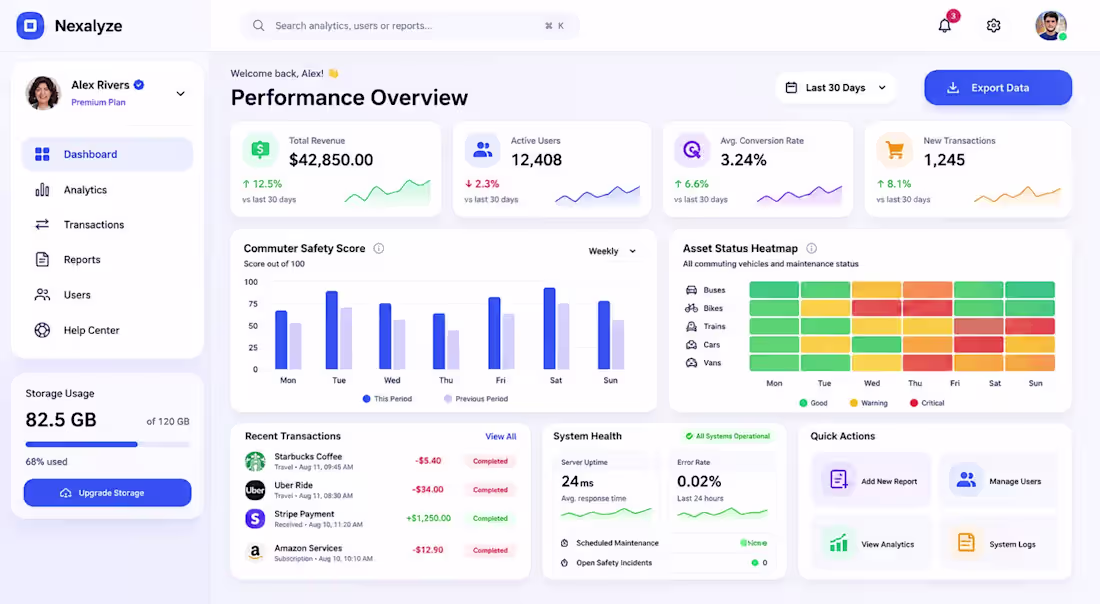The width and height of the screenshot is (1100, 604).
Task: Toggle This Period legend item
Action: coord(387,398)
